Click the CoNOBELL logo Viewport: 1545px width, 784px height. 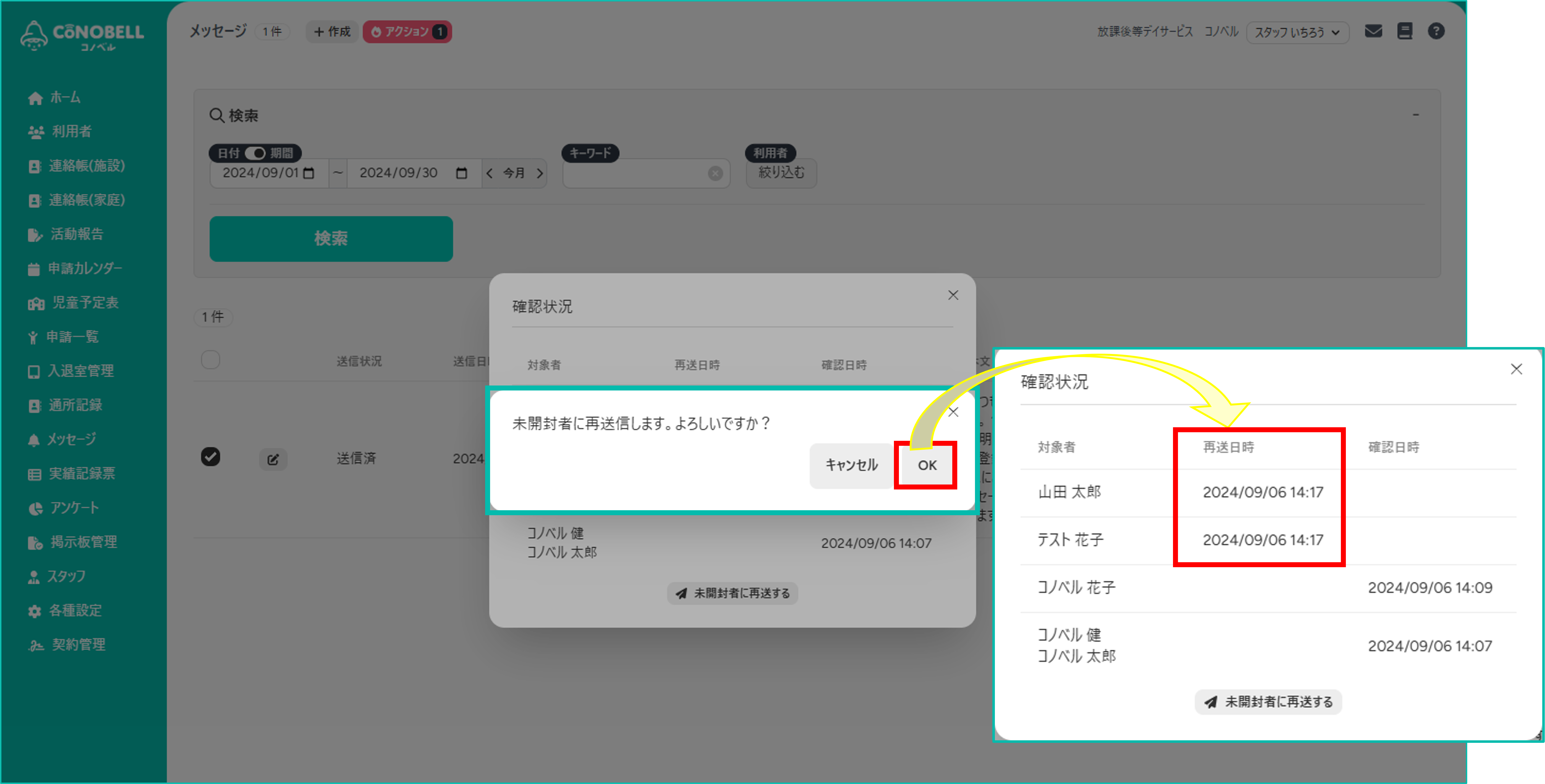(82, 35)
